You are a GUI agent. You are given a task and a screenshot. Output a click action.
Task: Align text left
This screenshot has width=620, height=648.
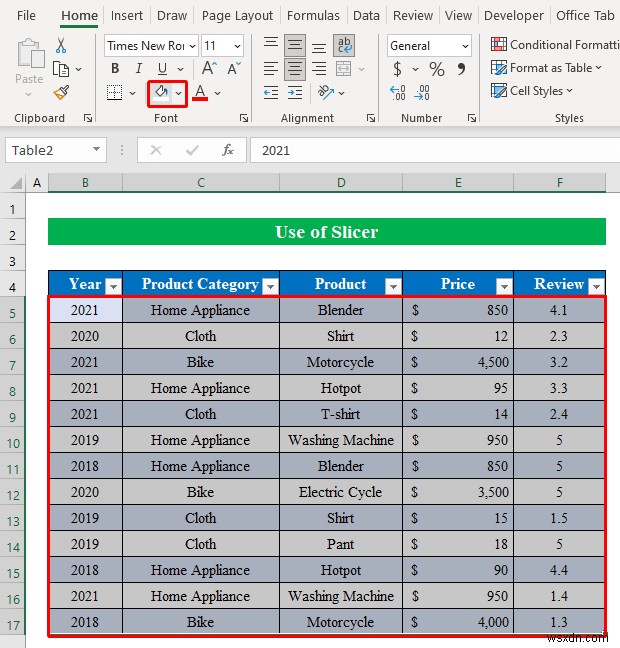(271, 69)
